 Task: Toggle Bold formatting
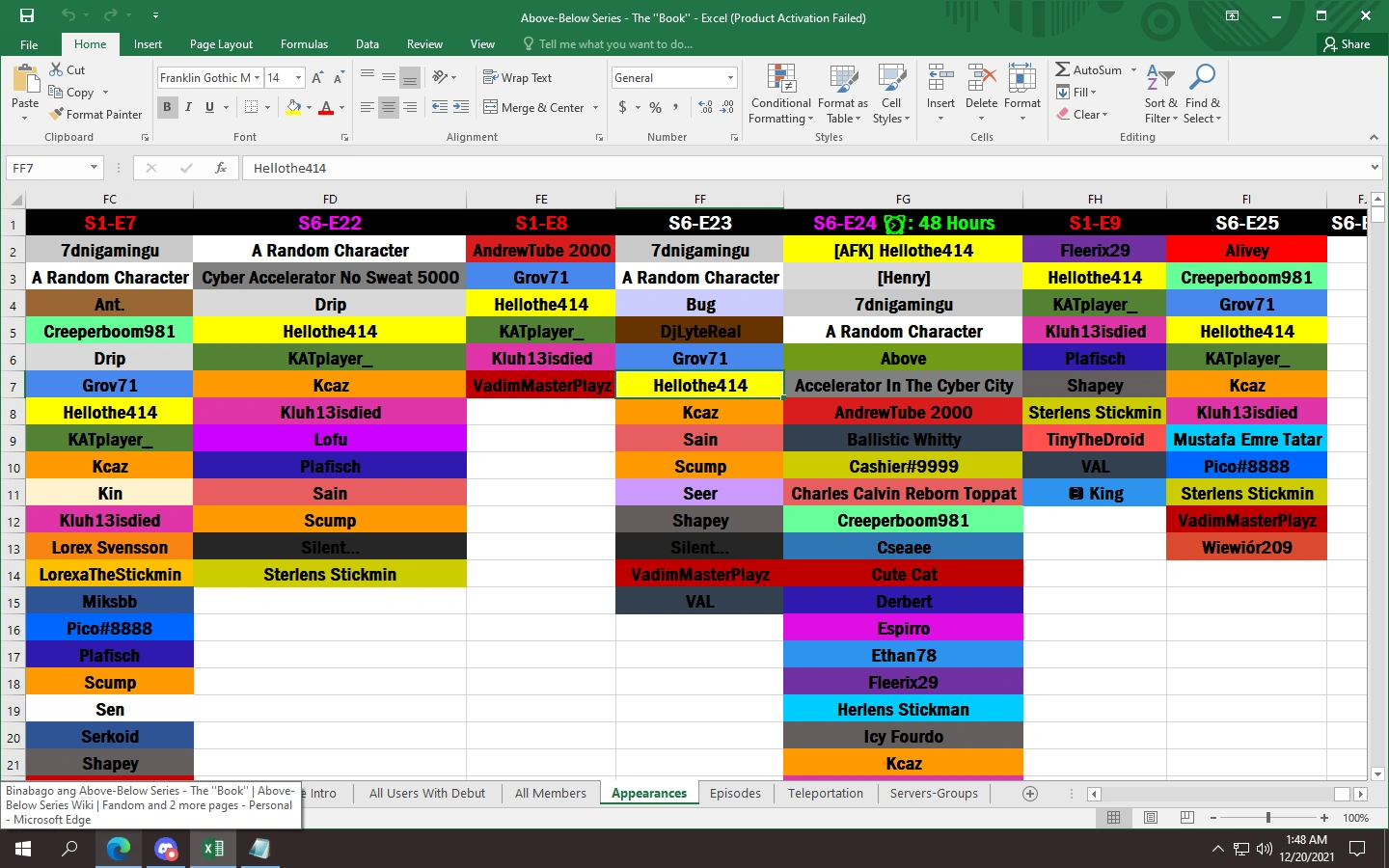point(167,107)
